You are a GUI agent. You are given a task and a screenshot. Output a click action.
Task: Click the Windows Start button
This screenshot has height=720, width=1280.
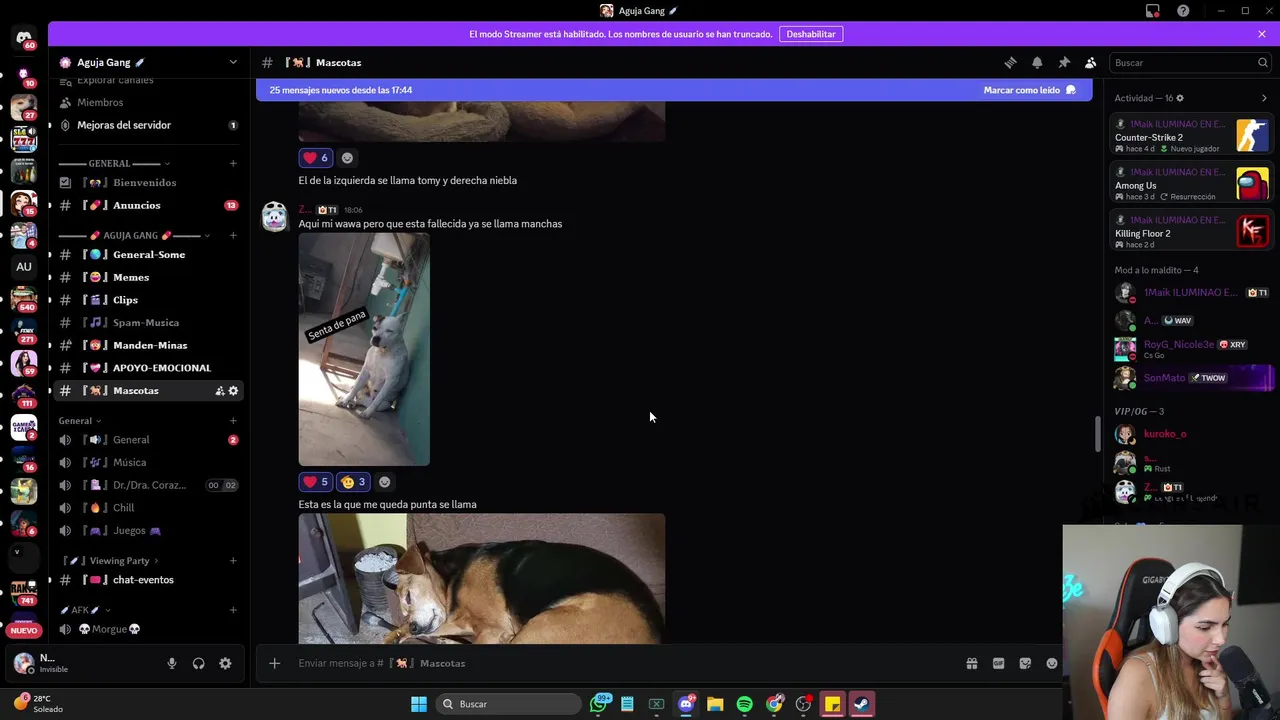pyautogui.click(x=419, y=704)
